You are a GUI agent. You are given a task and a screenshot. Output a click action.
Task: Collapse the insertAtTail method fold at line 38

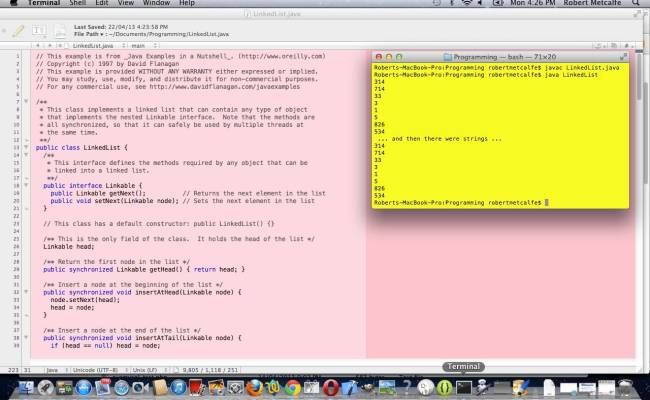pos(26,337)
